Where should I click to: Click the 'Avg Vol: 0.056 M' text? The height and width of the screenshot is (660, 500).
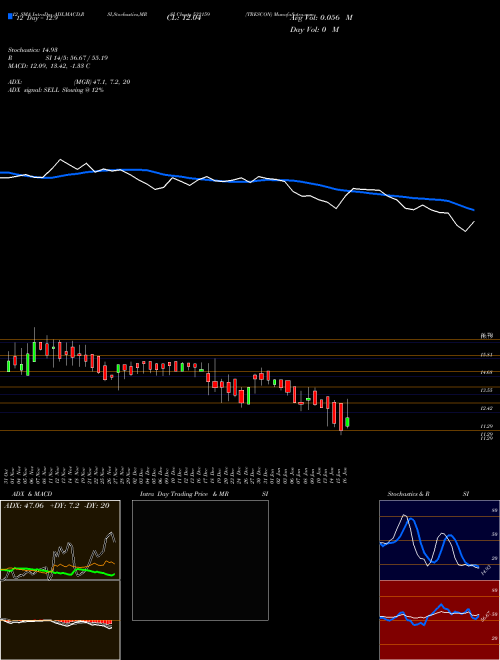(x=321, y=18)
